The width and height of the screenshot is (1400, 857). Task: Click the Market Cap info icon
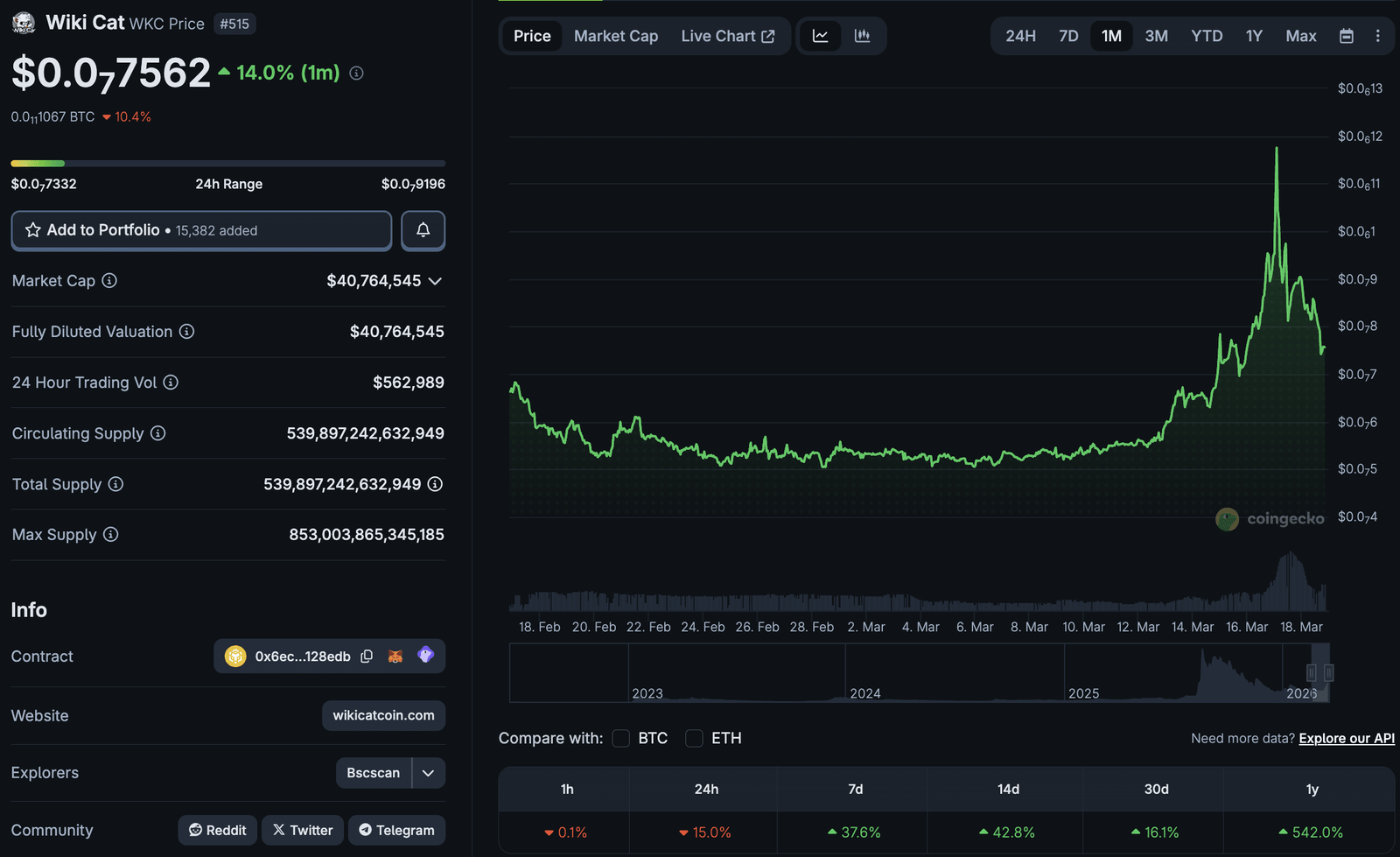point(109,281)
